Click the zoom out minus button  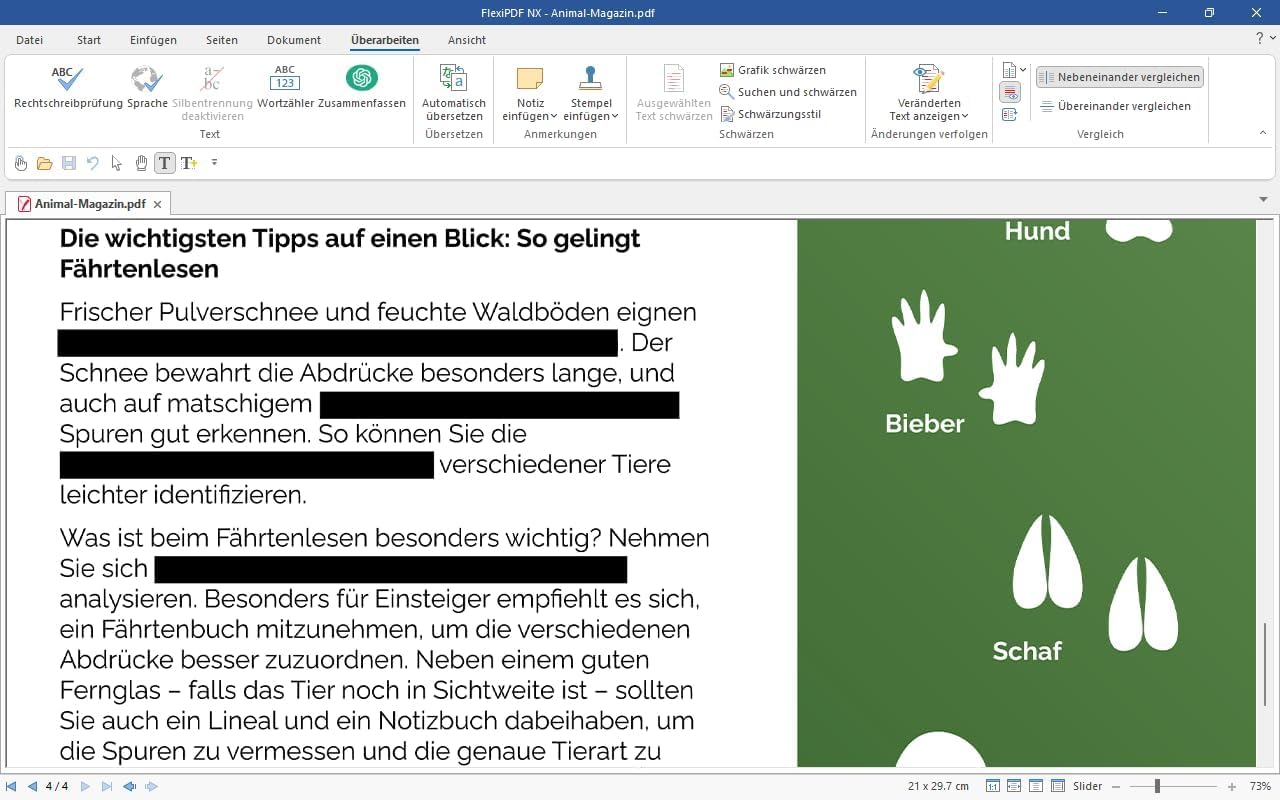1116,787
